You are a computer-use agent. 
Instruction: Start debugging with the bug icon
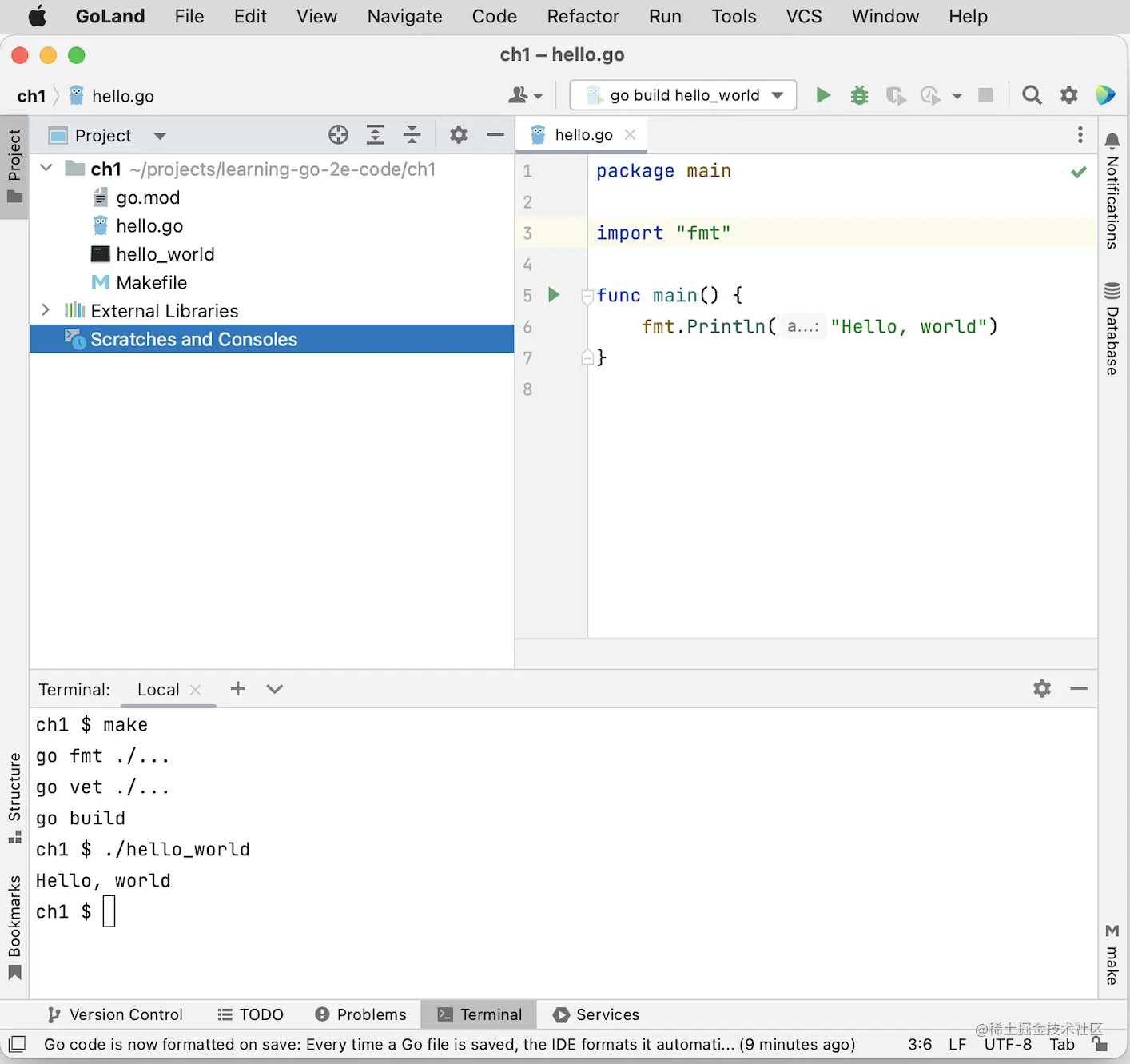tap(859, 95)
